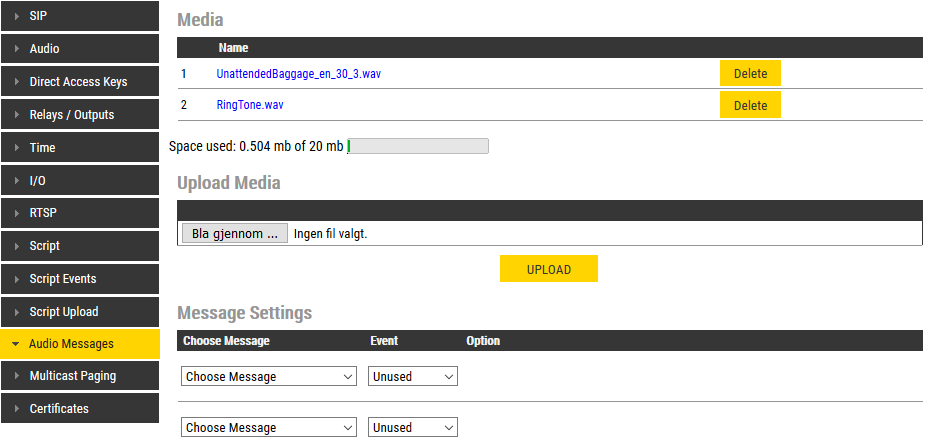Open the second Event Unused dropdown

click(412, 428)
